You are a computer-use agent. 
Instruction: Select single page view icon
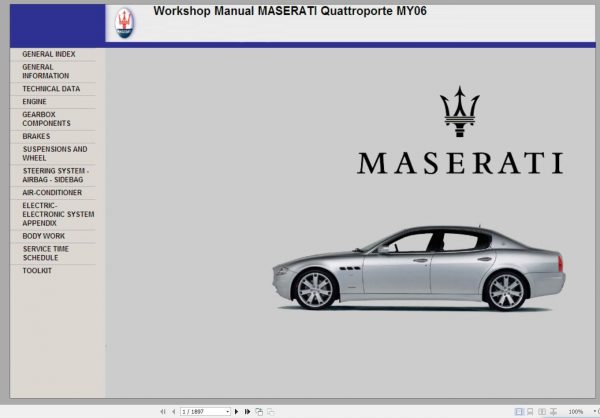click(x=519, y=412)
